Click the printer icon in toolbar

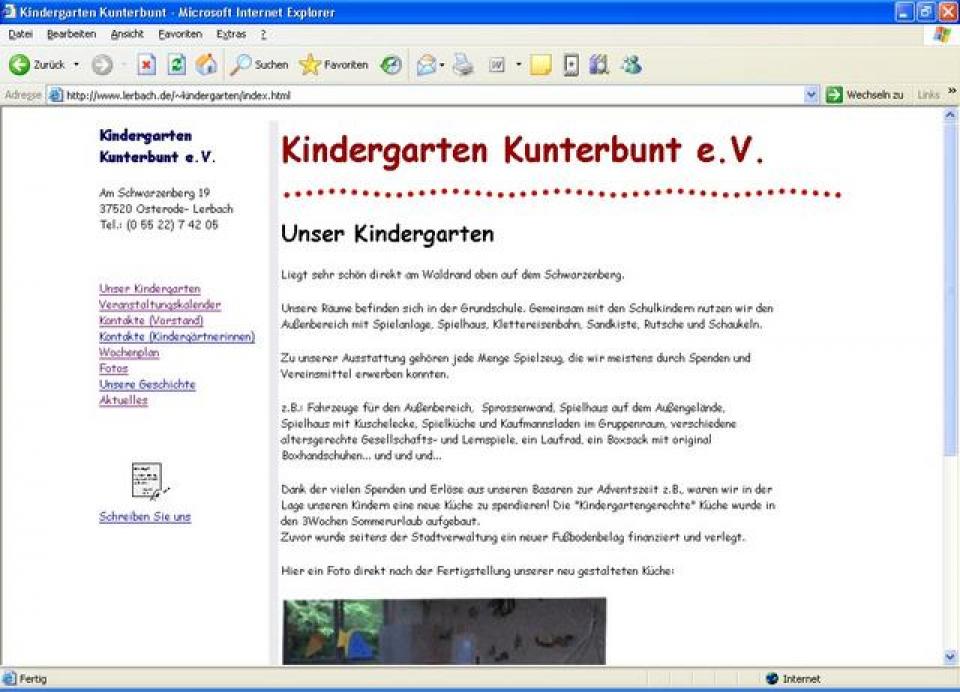(x=462, y=65)
